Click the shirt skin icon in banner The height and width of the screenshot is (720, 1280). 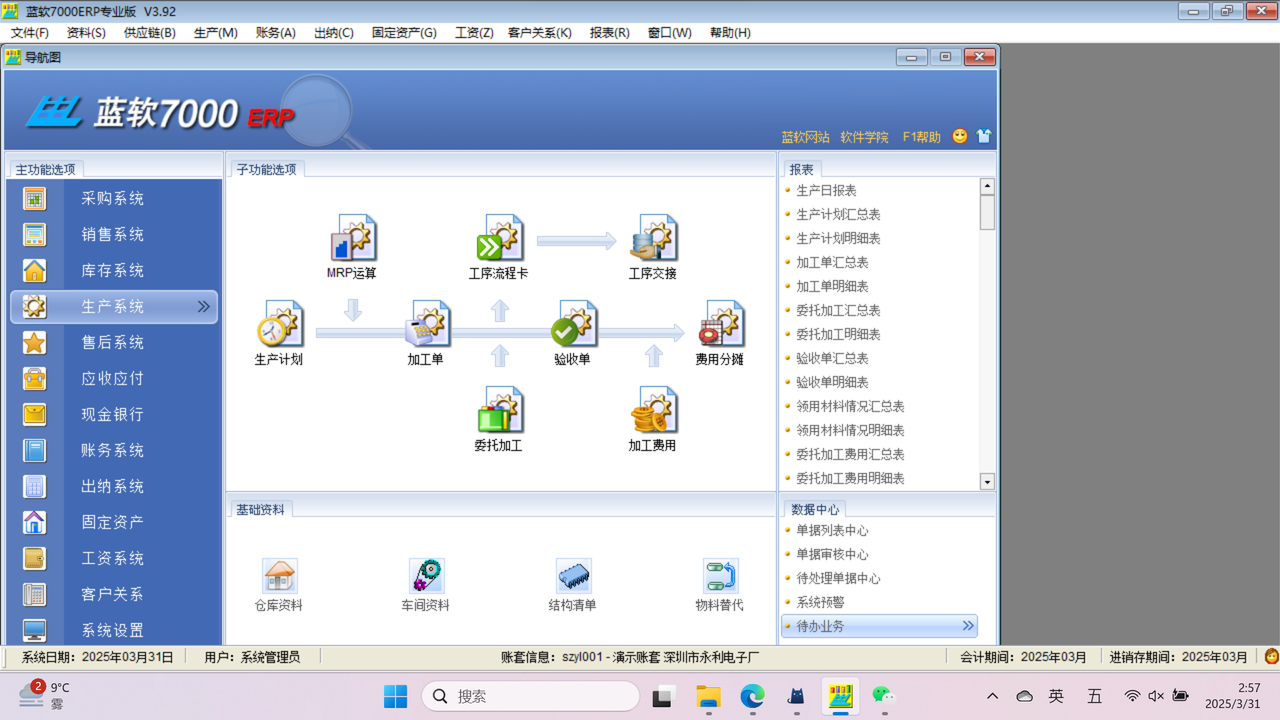point(984,136)
